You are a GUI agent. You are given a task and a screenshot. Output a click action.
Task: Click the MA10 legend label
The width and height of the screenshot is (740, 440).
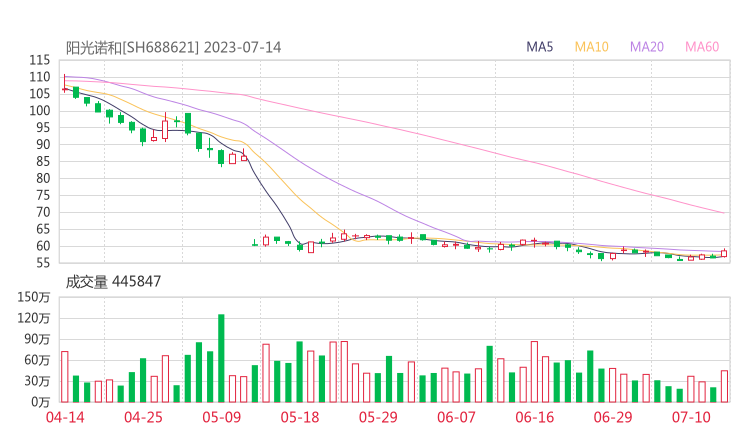(591, 47)
